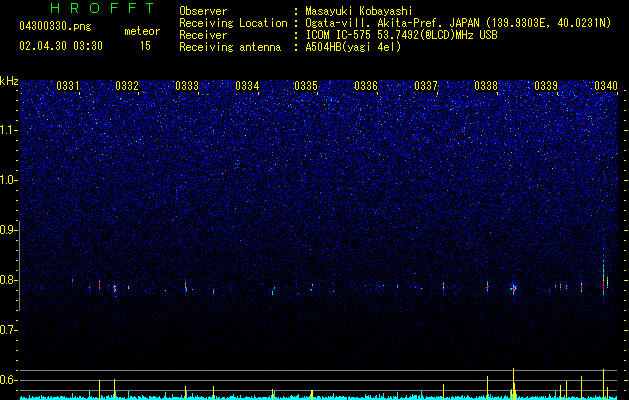This screenshot has height=400, width=629.
Task: Click the 0.9 frequency axis label
Action: [x=8, y=230]
